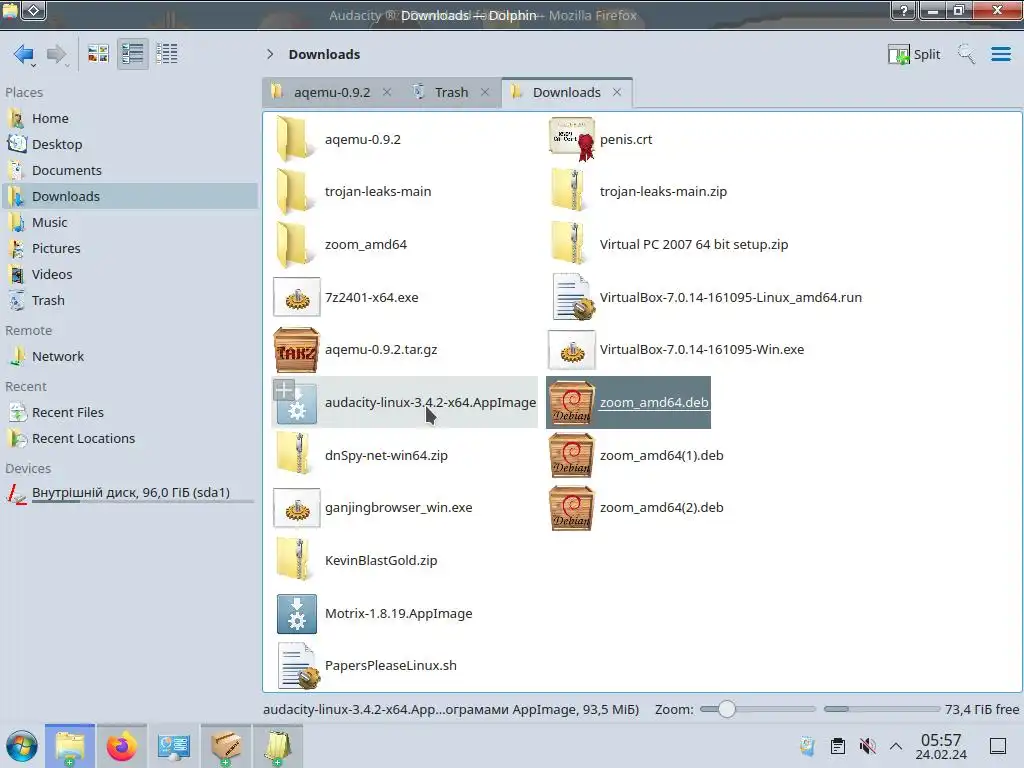Select audacity-linux-3.4.2-x64.AppImage file name
Viewport: 1024px width, 768px height.
(x=430, y=402)
